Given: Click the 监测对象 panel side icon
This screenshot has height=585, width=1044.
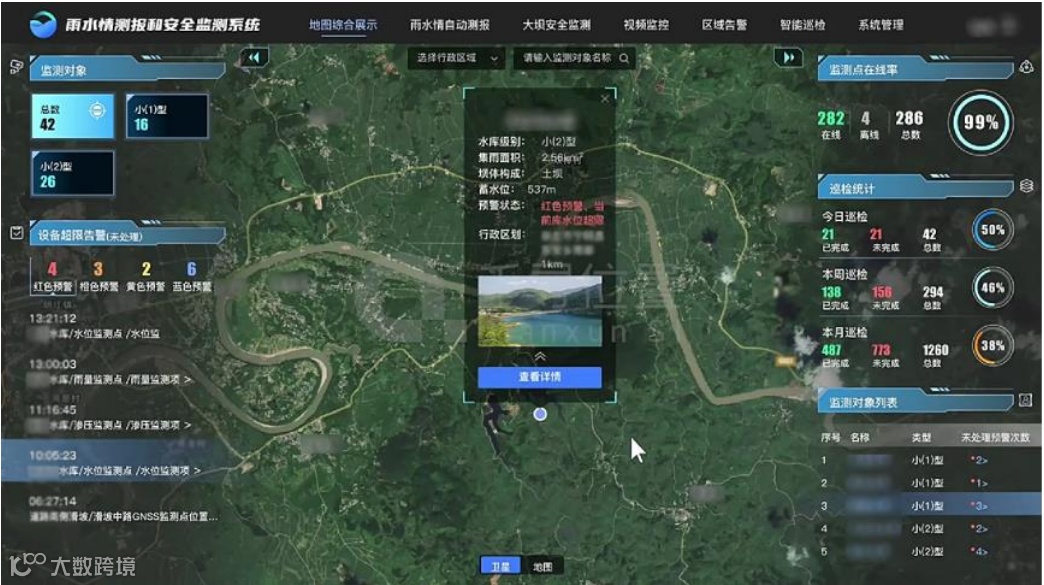Looking at the screenshot, I should pyautogui.click(x=17, y=67).
